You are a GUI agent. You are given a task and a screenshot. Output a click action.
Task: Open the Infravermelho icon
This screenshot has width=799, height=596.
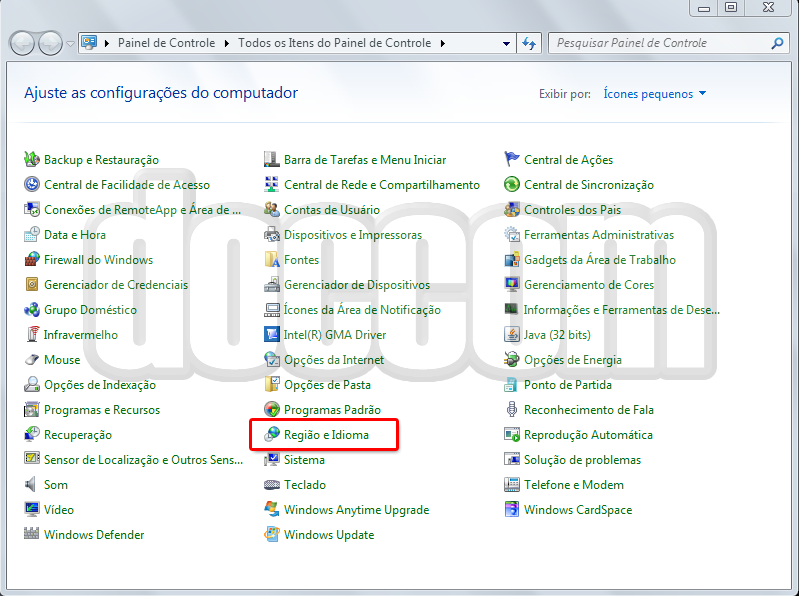[x=32, y=334]
